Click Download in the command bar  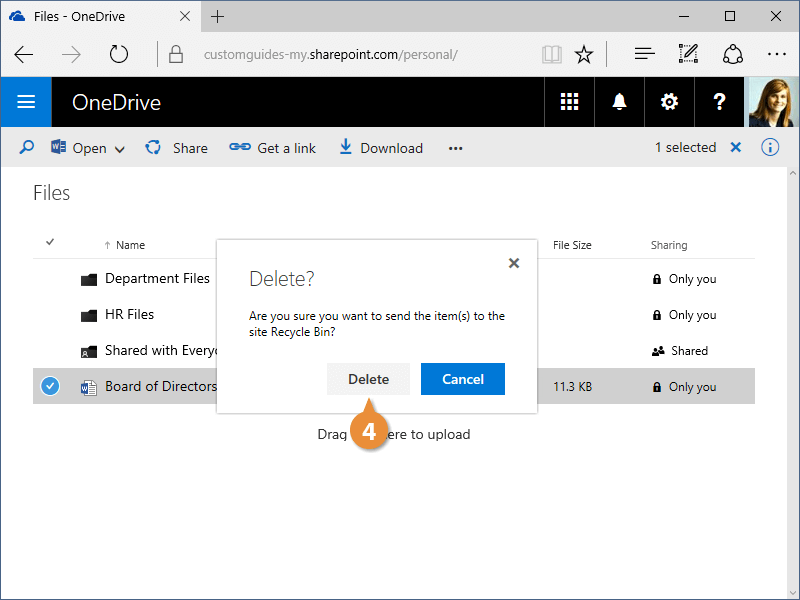click(x=380, y=148)
